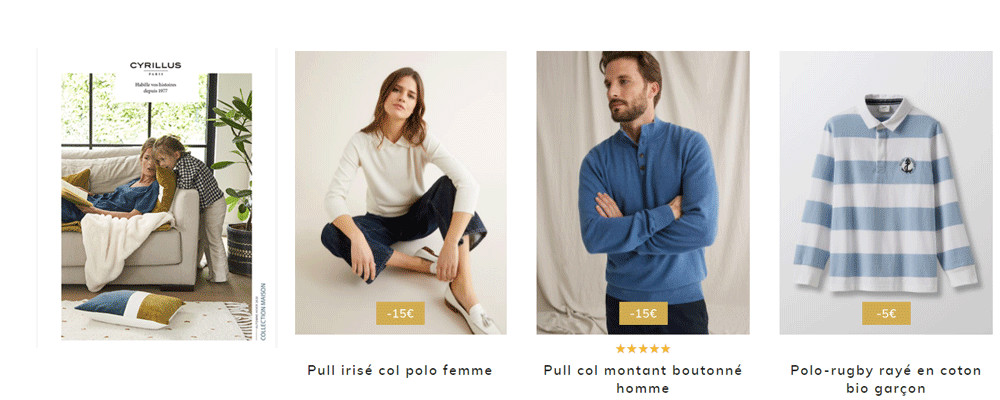Click the -5€ badge on striped rugby polo
The image size is (1000, 400).
886,313
